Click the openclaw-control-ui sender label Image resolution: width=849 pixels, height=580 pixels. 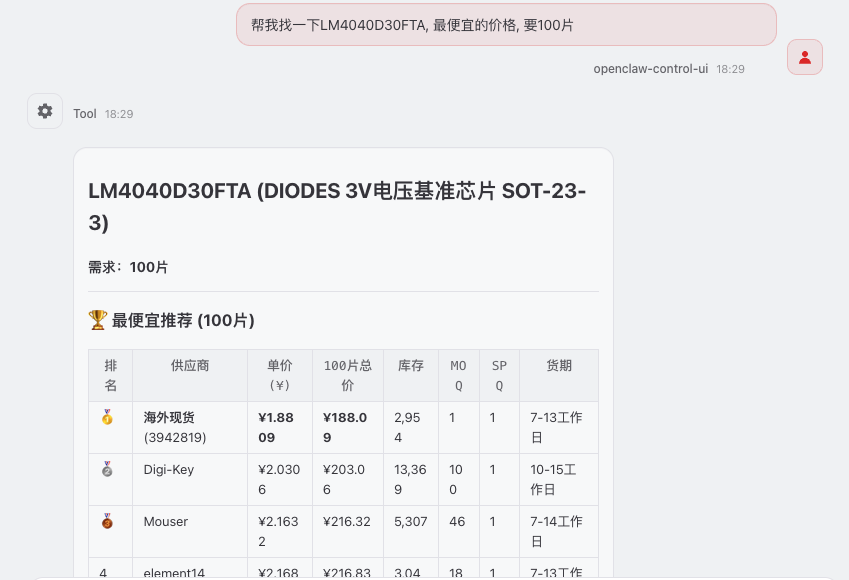point(650,69)
